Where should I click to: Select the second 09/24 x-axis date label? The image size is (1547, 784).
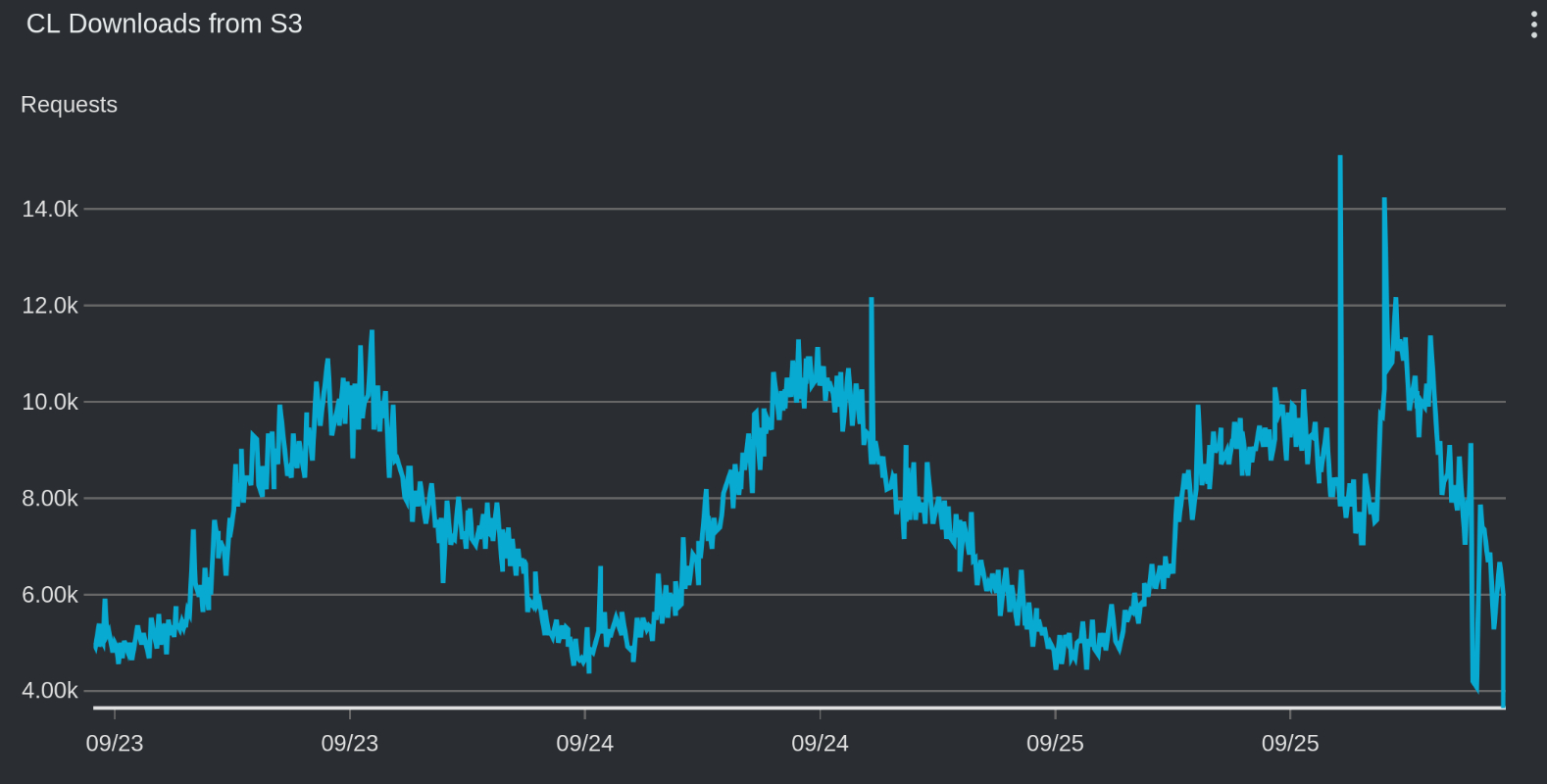[x=821, y=743]
